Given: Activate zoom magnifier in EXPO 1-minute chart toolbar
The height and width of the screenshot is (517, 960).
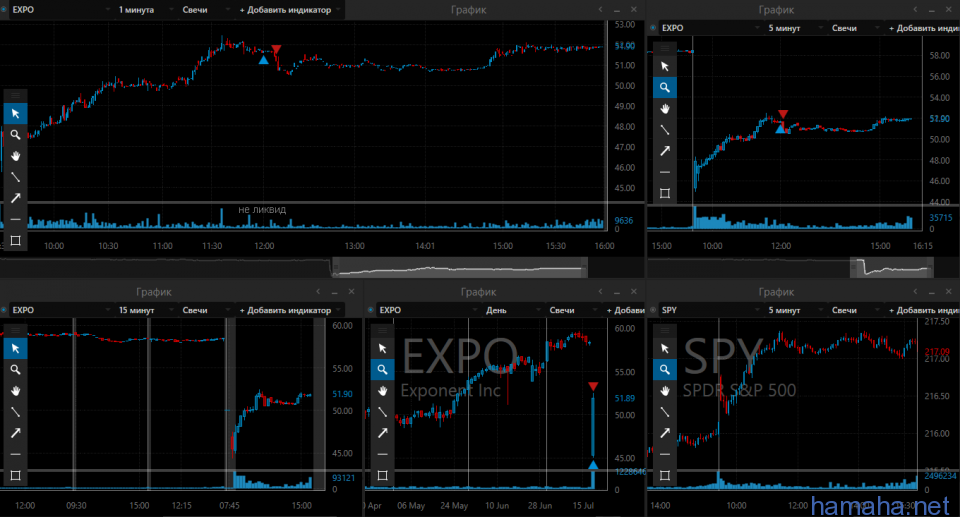Looking at the screenshot, I should tap(15, 135).
